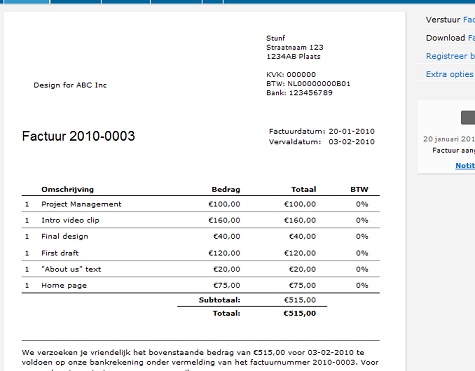Expand the Extra opties link
This screenshot has height=371, width=475.
coord(450,74)
